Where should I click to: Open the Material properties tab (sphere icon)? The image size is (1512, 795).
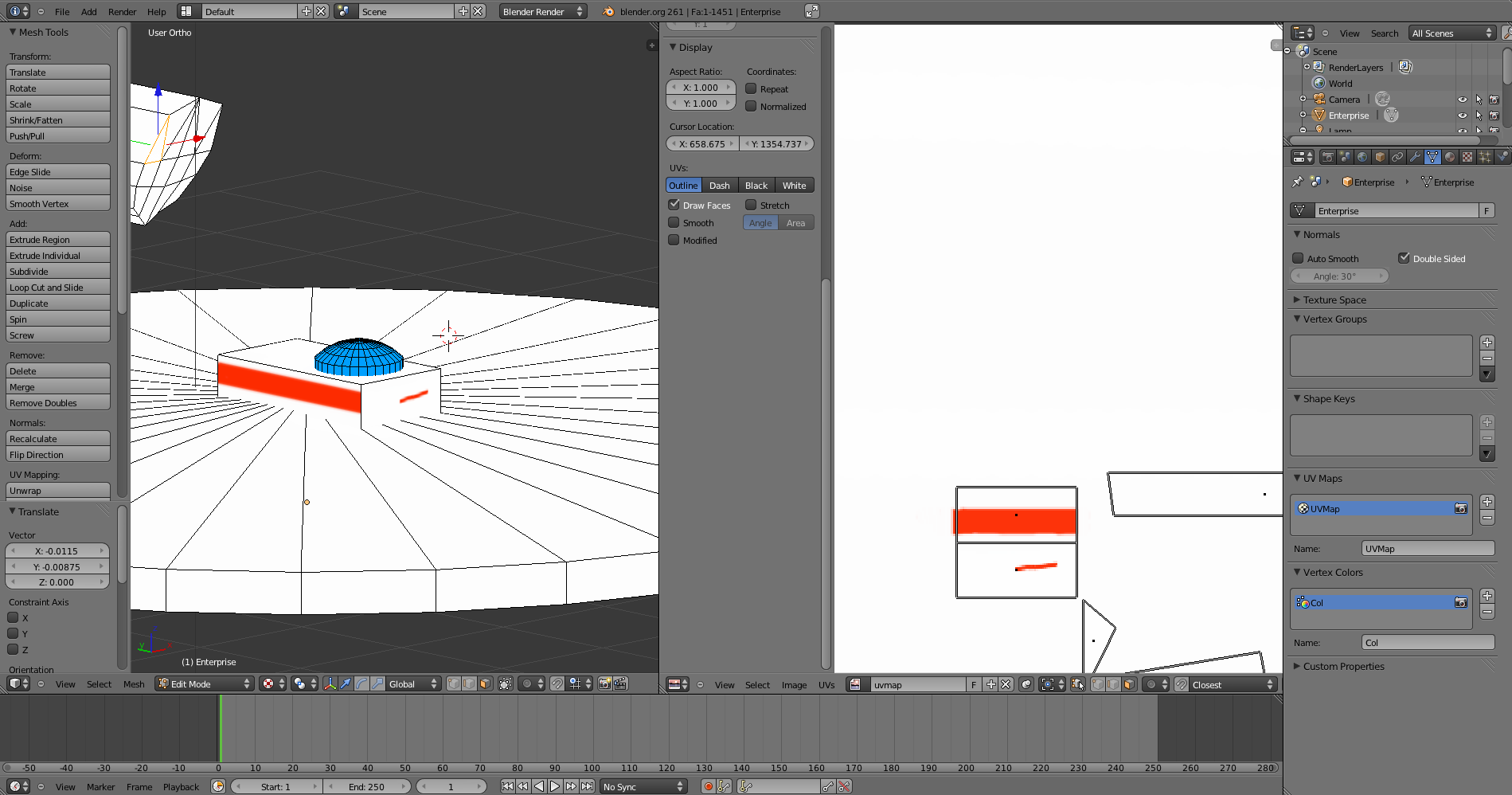[1450, 157]
